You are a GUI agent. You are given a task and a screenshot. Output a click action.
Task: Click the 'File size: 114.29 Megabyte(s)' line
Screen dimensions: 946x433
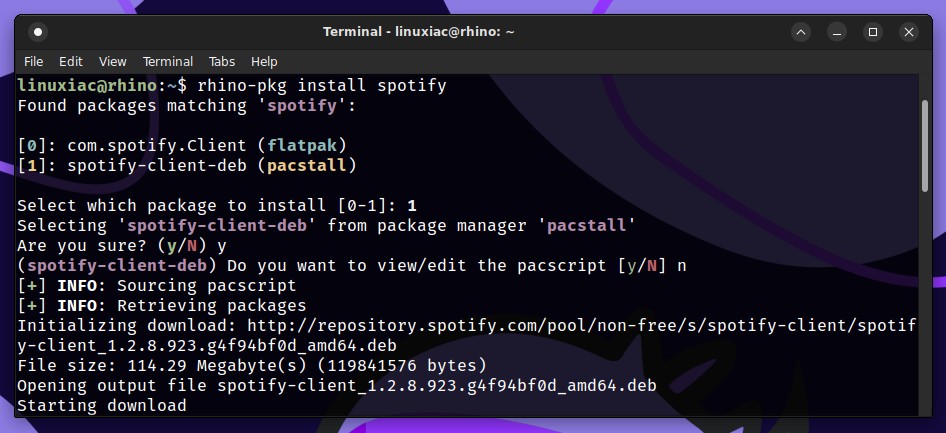click(252, 365)
